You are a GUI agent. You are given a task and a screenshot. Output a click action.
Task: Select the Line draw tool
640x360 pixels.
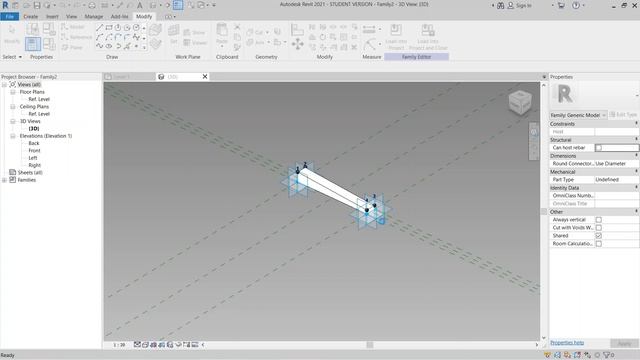coord(99,28)
